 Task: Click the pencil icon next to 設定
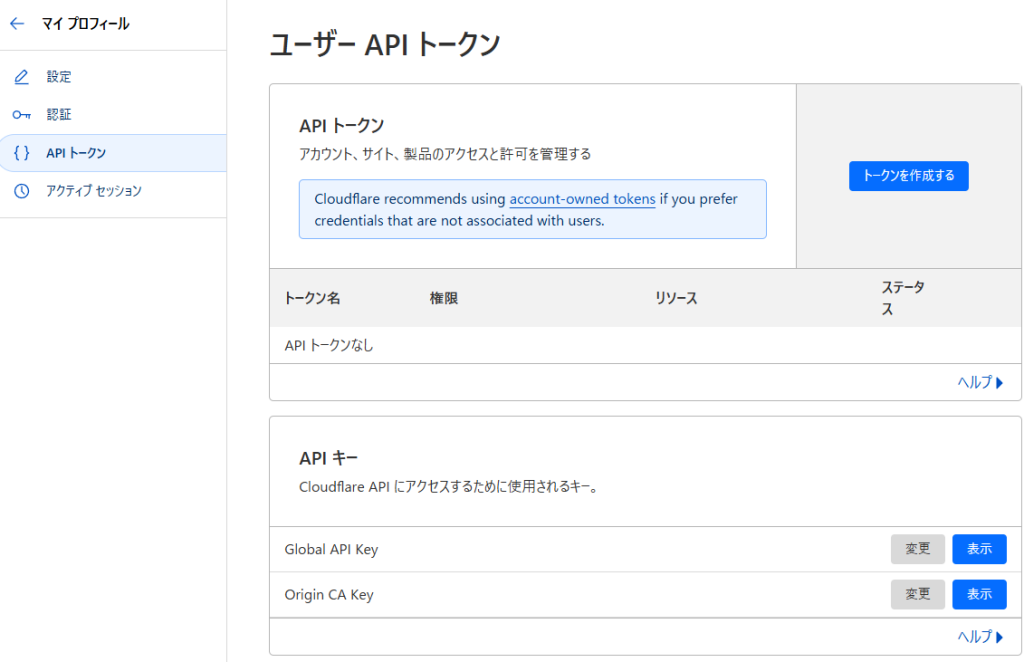pyautogui.click(x=22, y=77)
